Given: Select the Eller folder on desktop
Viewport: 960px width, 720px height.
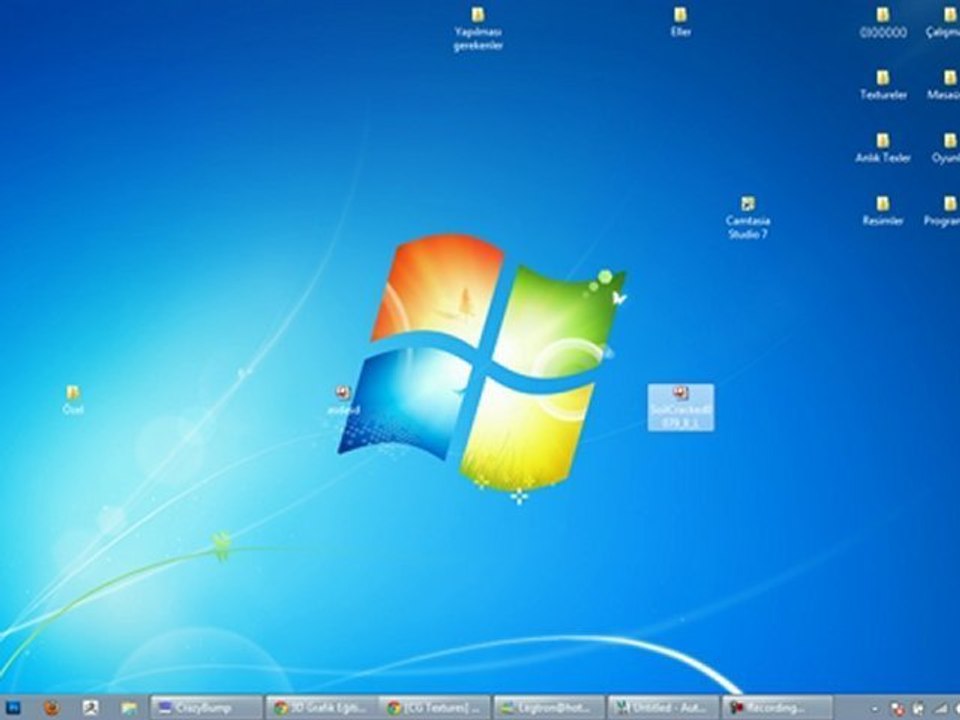Looking at the screenshot, I should click(680, 22).
